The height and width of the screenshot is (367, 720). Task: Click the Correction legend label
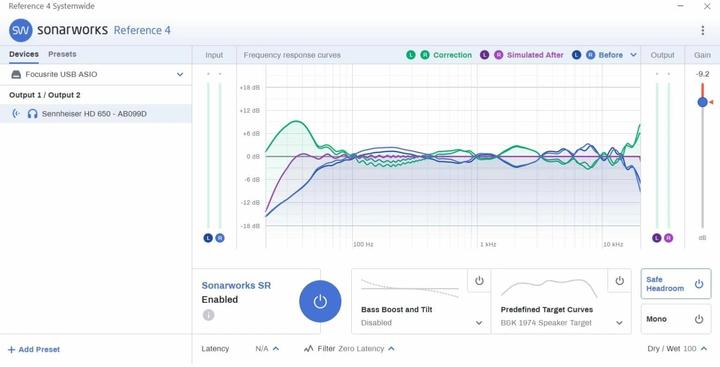(452, 55)
